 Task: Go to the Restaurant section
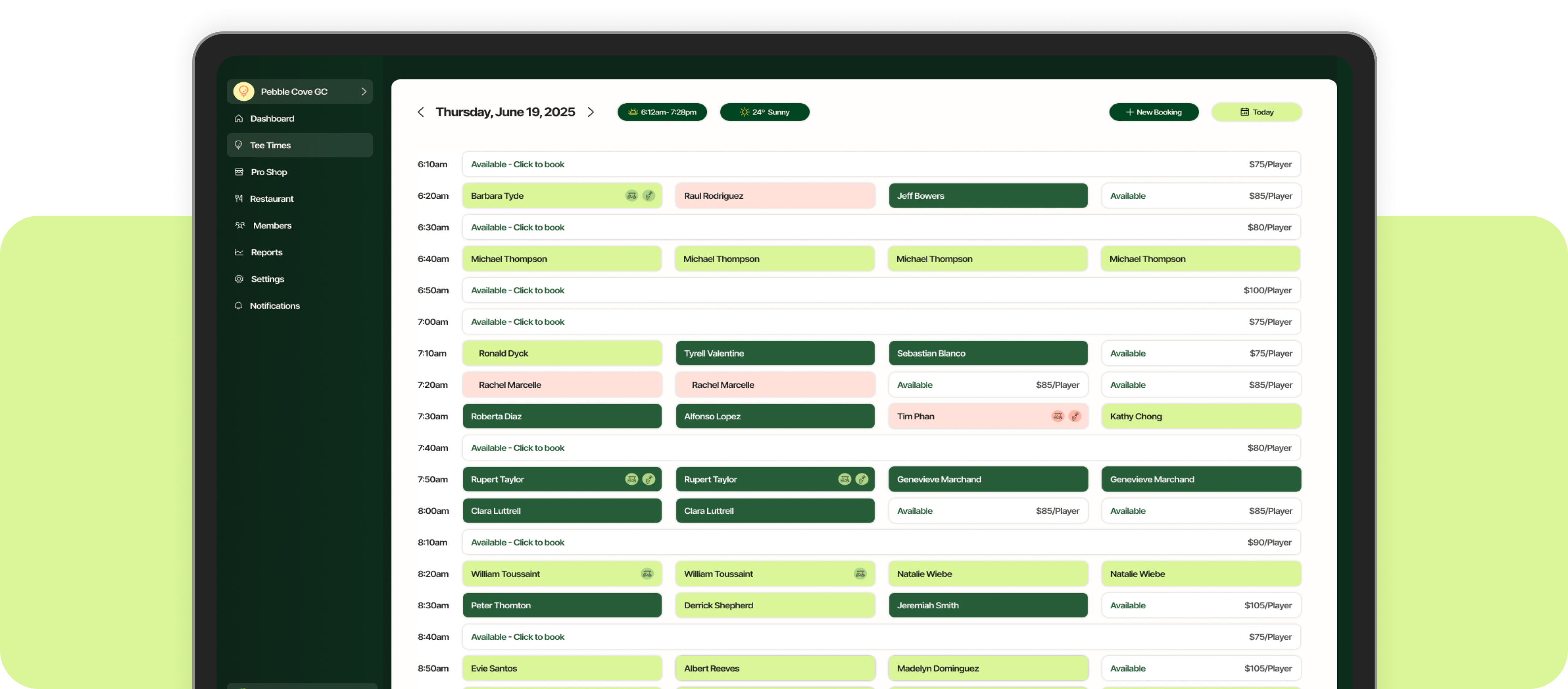300,199
